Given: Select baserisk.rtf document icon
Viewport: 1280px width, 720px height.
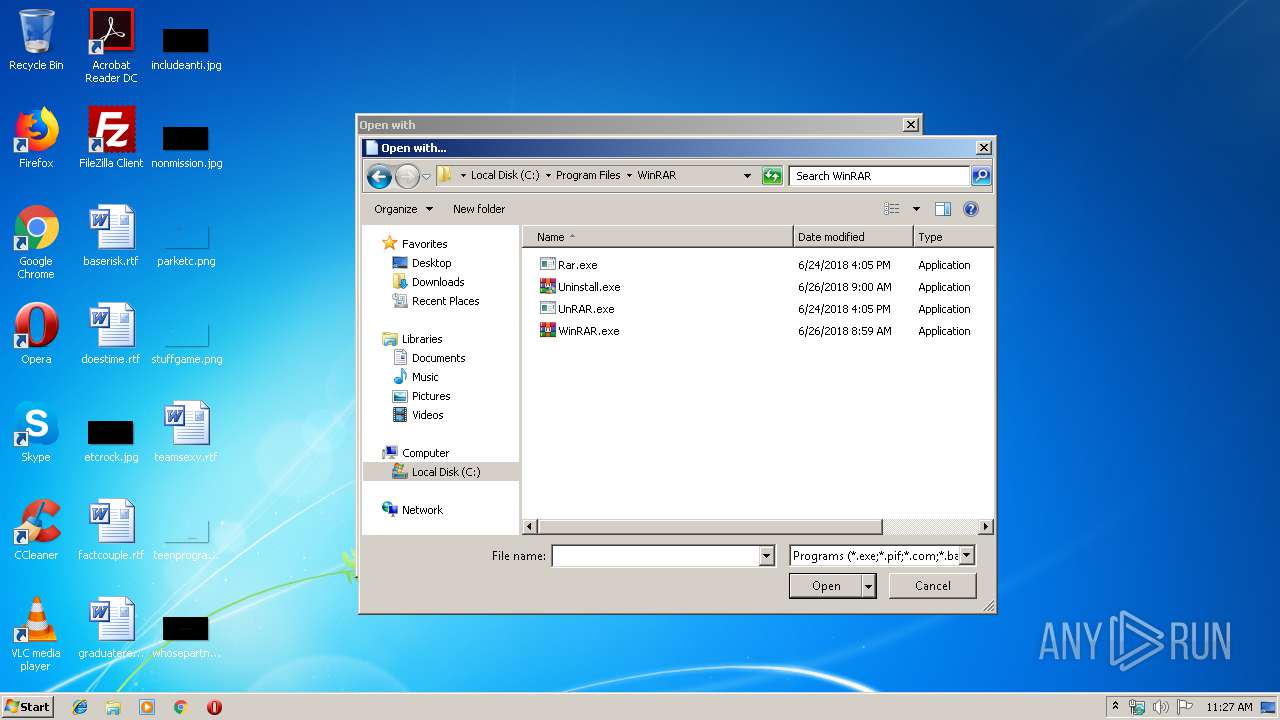Looking at the screenshot, I should (x=111, y=236).
